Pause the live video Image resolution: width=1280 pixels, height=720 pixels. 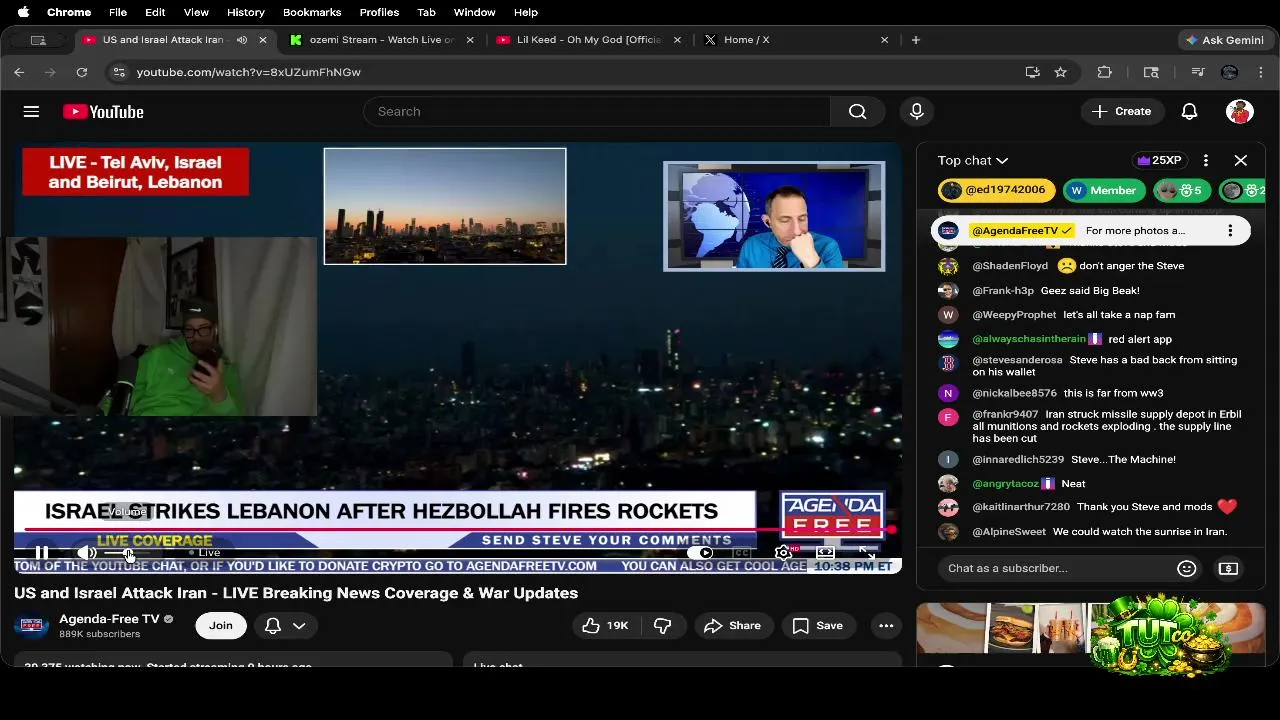(x=42, y=552)
